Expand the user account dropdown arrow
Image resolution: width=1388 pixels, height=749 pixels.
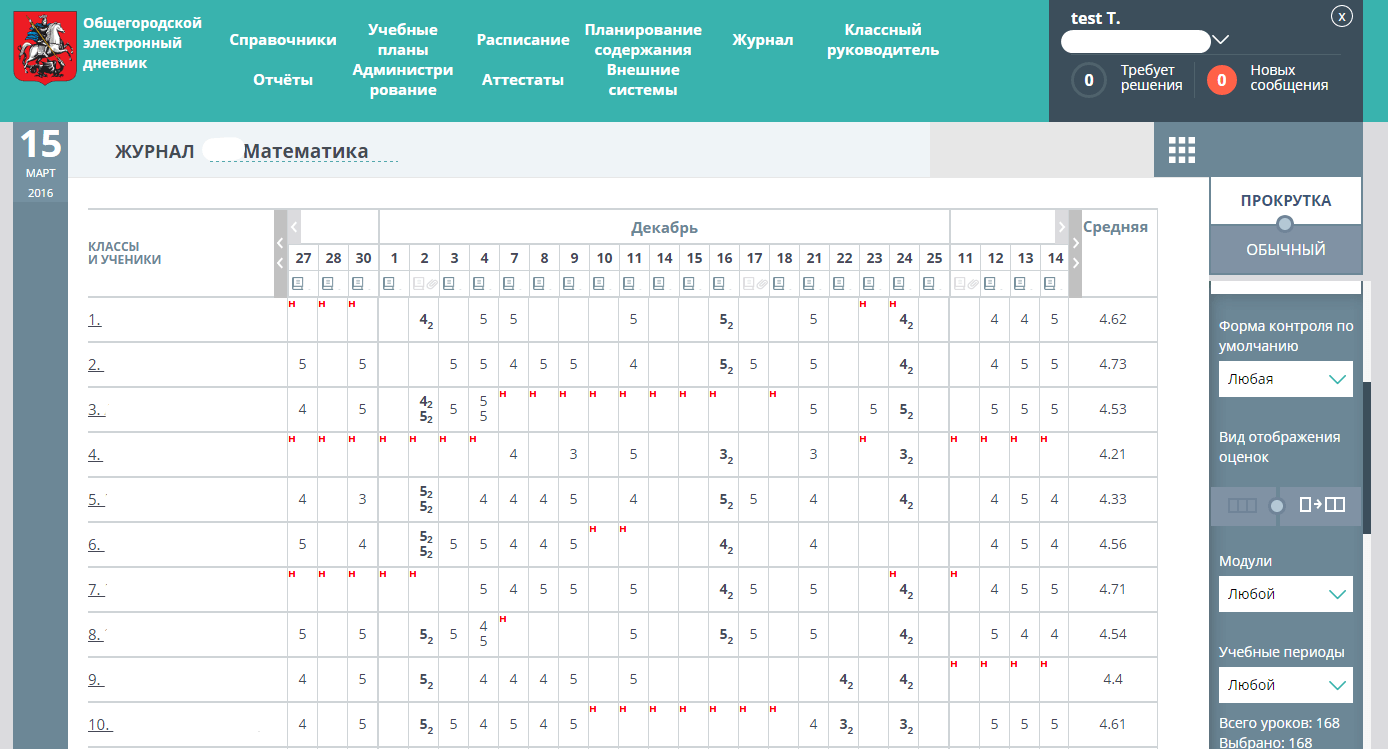(x=1220, y=40)
